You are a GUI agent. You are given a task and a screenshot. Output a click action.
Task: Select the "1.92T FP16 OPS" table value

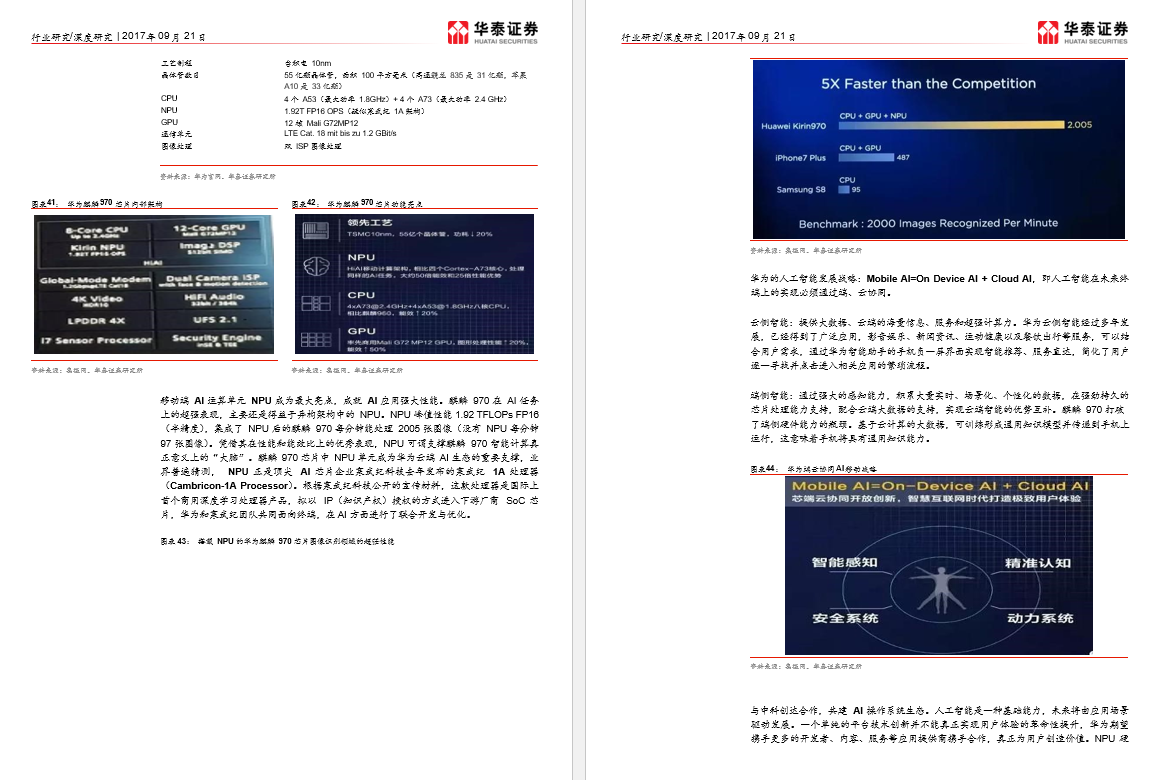313,111
